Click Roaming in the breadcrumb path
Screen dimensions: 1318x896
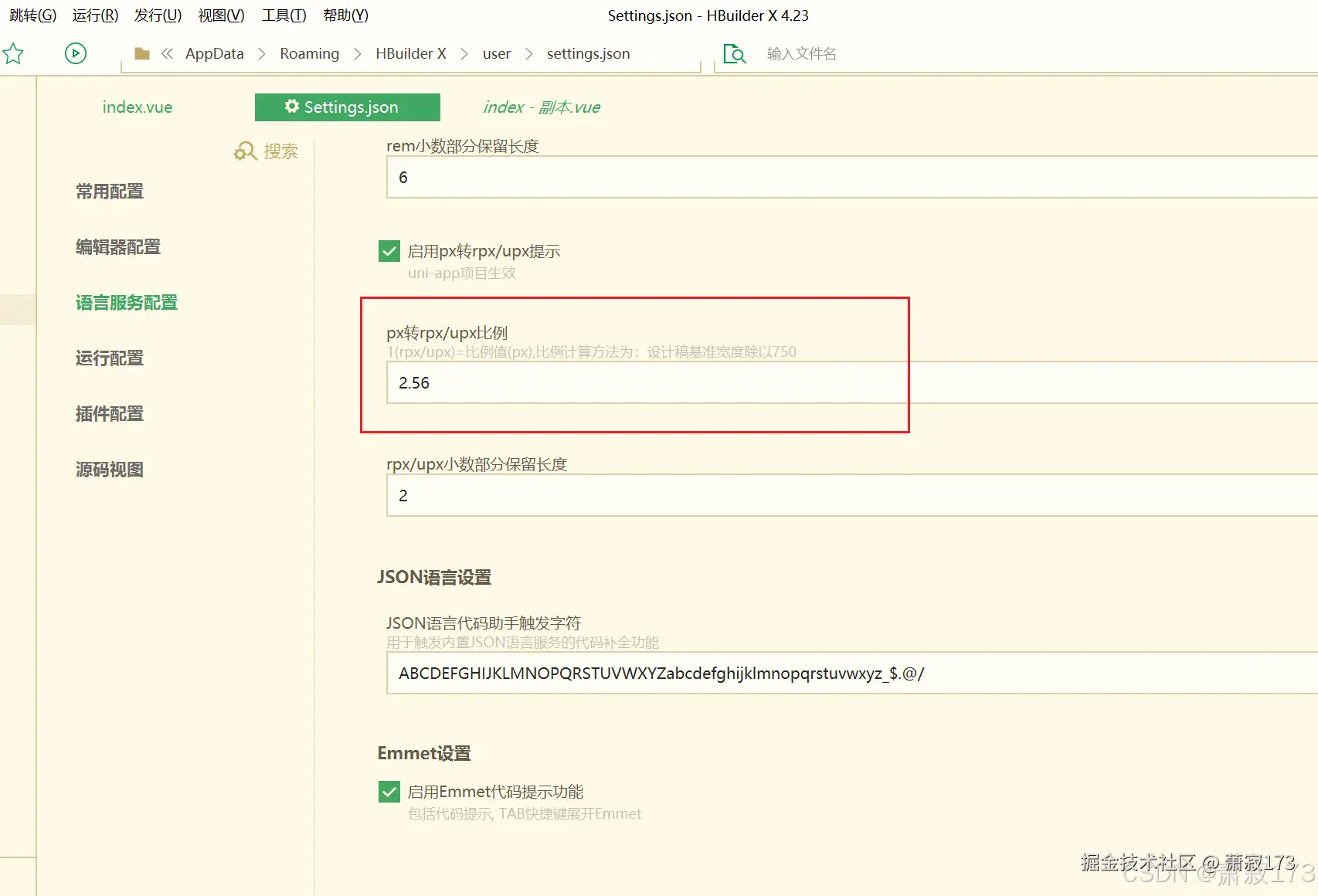[x=310, y=53]
